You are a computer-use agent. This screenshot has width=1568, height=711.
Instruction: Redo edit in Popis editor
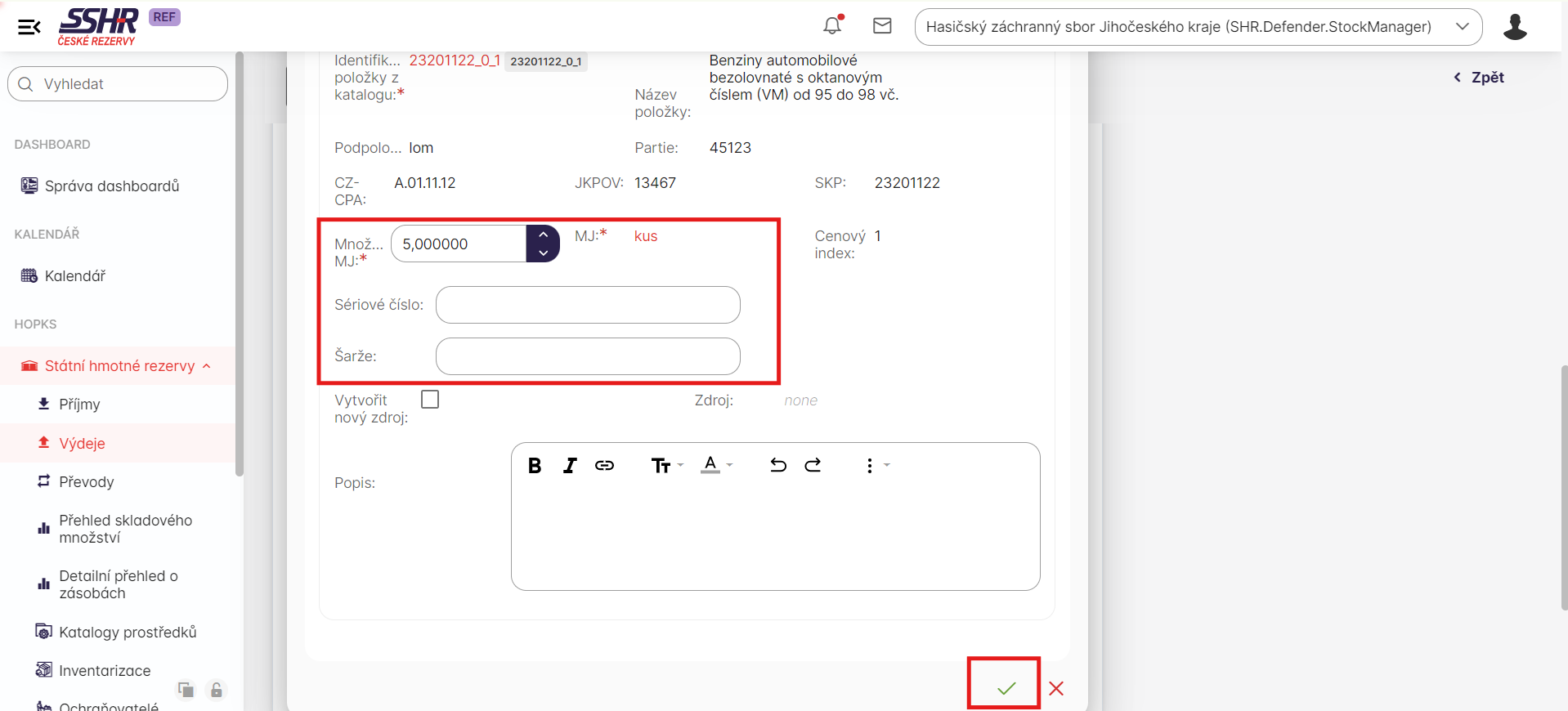pos(813,466)
